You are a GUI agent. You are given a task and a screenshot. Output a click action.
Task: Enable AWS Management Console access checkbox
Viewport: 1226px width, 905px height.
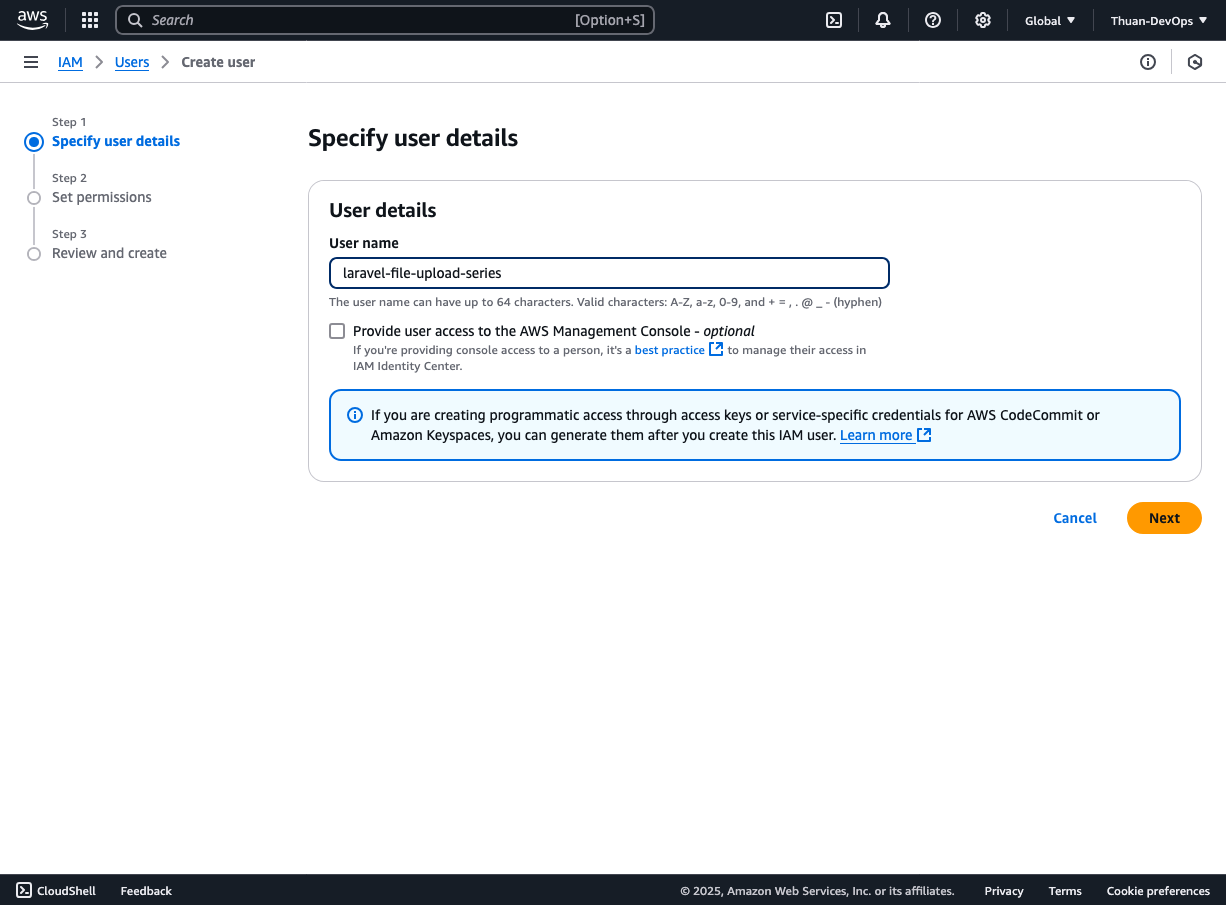[337, 331]
